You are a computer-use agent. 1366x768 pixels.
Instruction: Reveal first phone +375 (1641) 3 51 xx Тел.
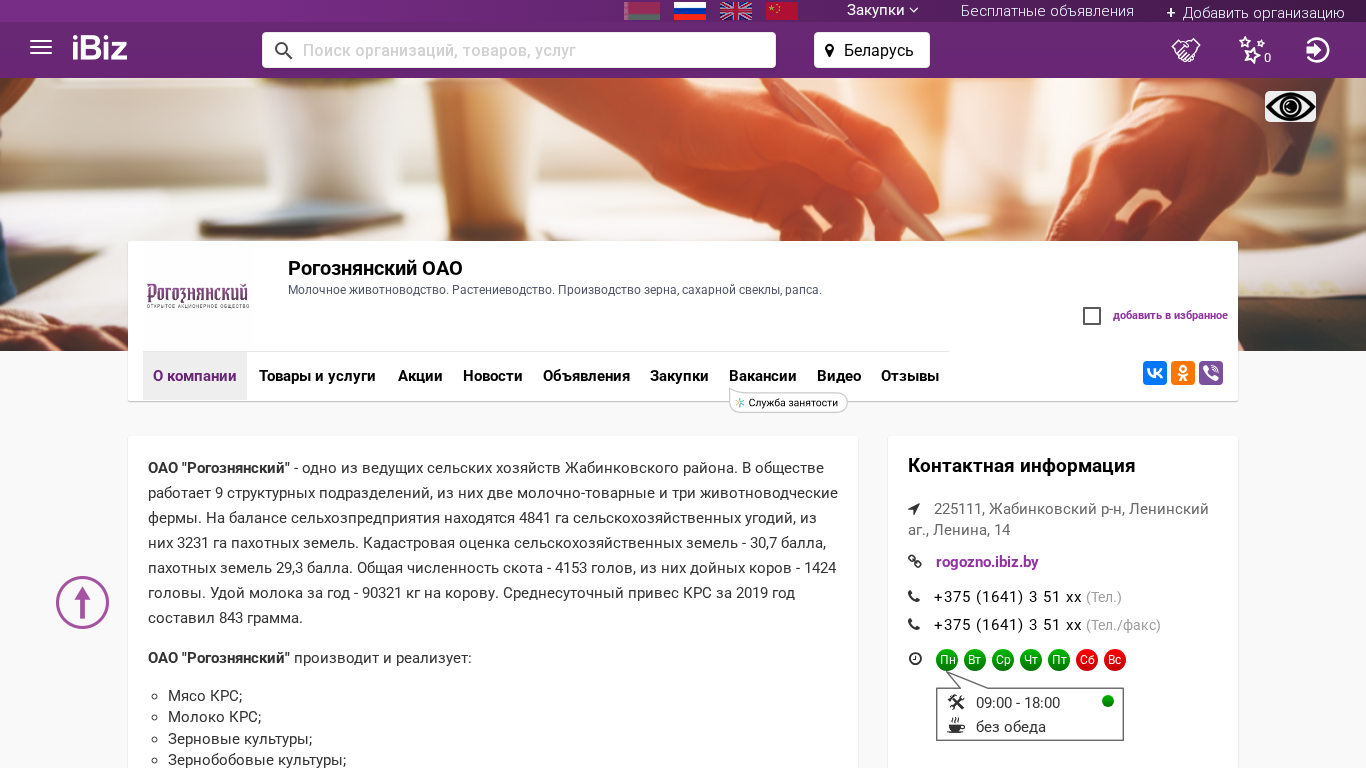(x=1007, y=597)
